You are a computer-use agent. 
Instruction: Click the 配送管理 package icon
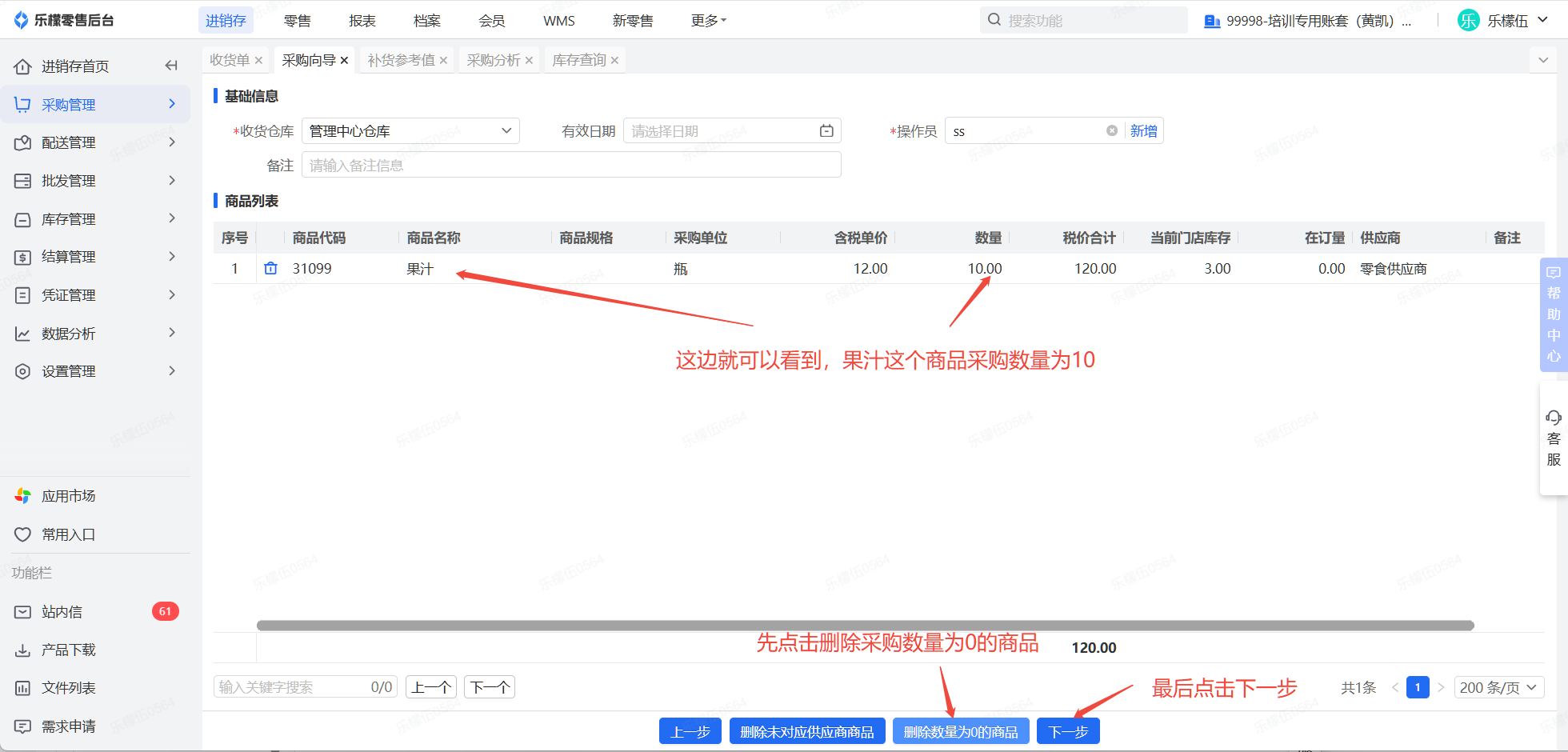pyautogui.click(x=23, y=142)
